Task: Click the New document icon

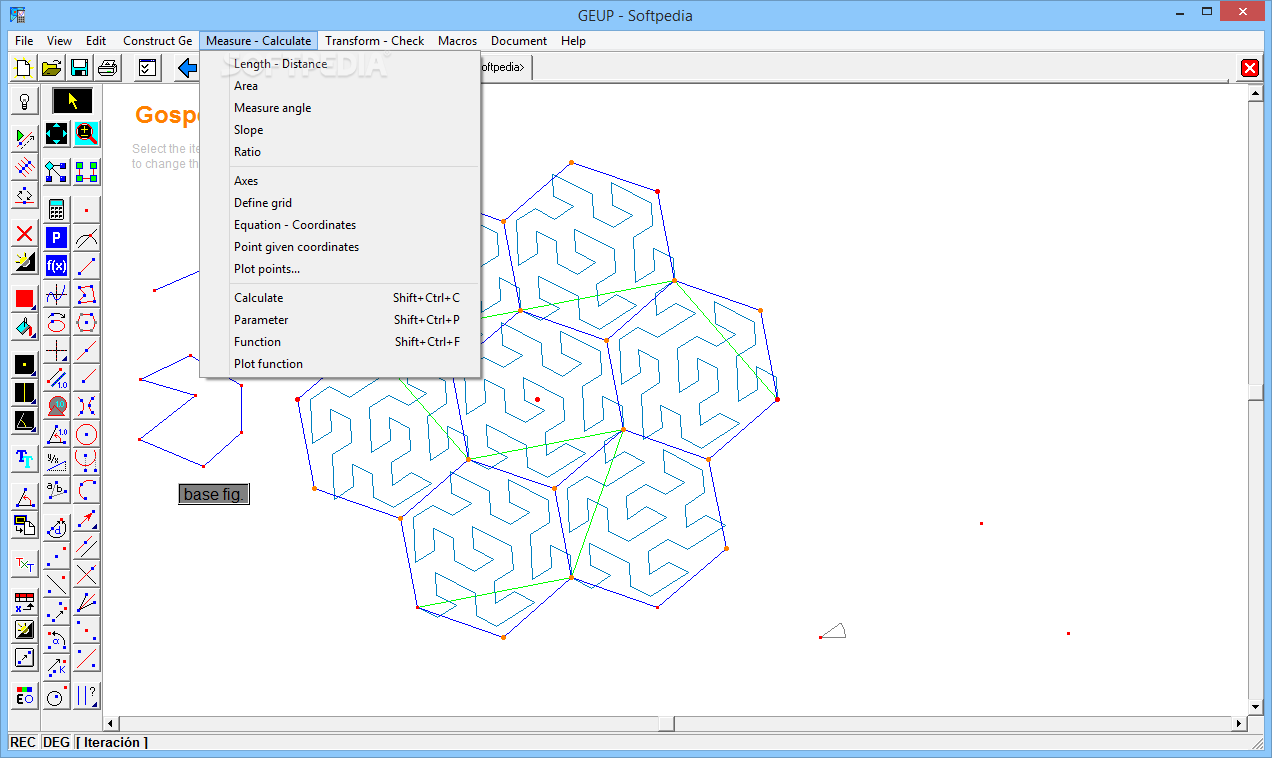Action: click(x=24, y=68)
